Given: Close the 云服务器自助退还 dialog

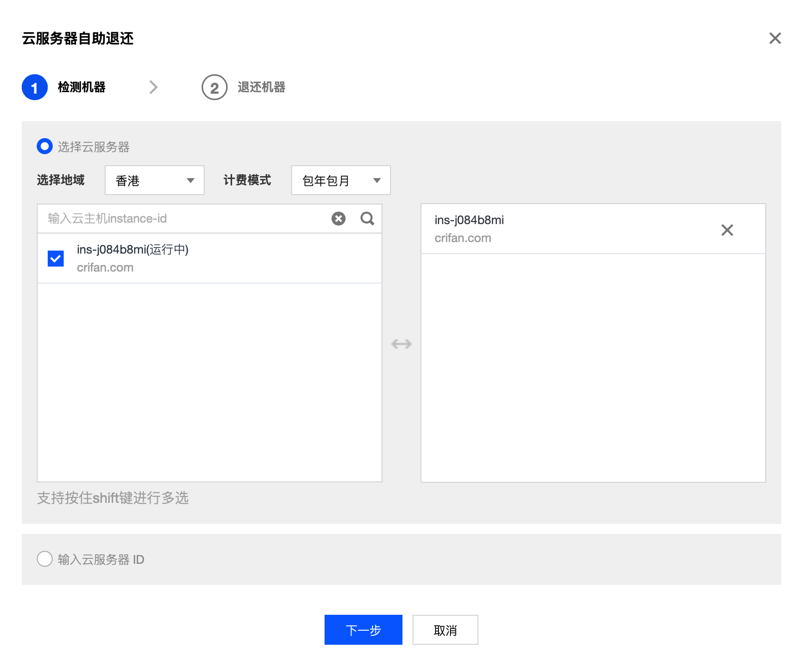Looking at the screenshot, I should (x=775, y=38).
